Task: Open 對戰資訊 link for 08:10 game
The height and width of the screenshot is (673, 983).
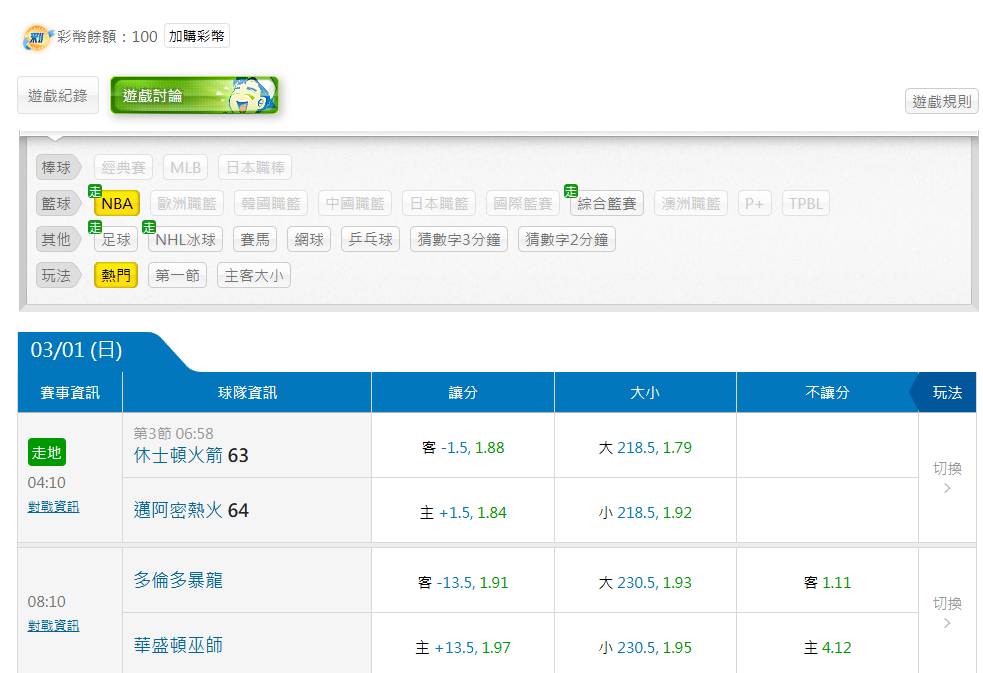Action: 53,626
